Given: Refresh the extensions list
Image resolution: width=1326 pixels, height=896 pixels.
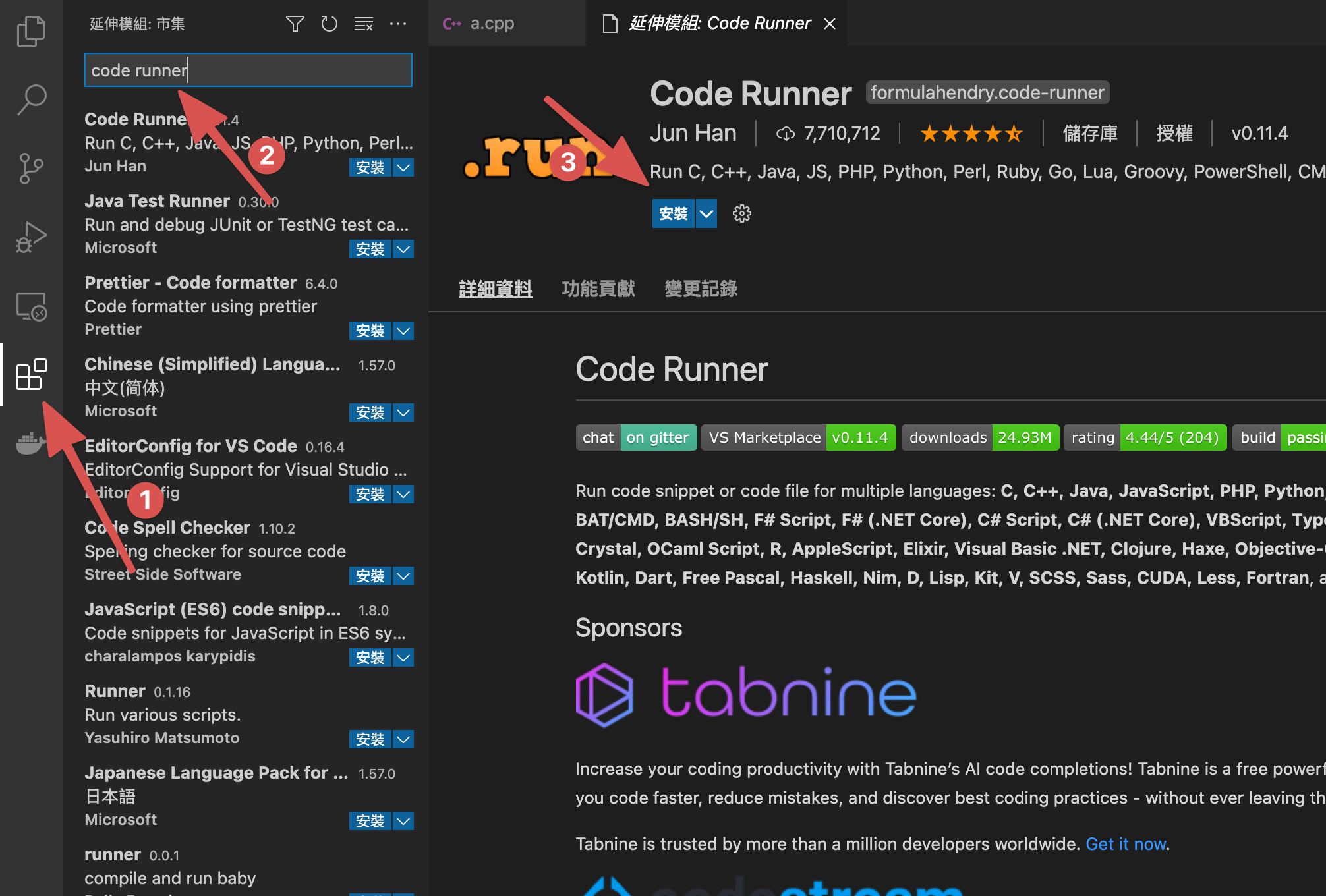Looking at the screenshot, I should click(329, 24).
